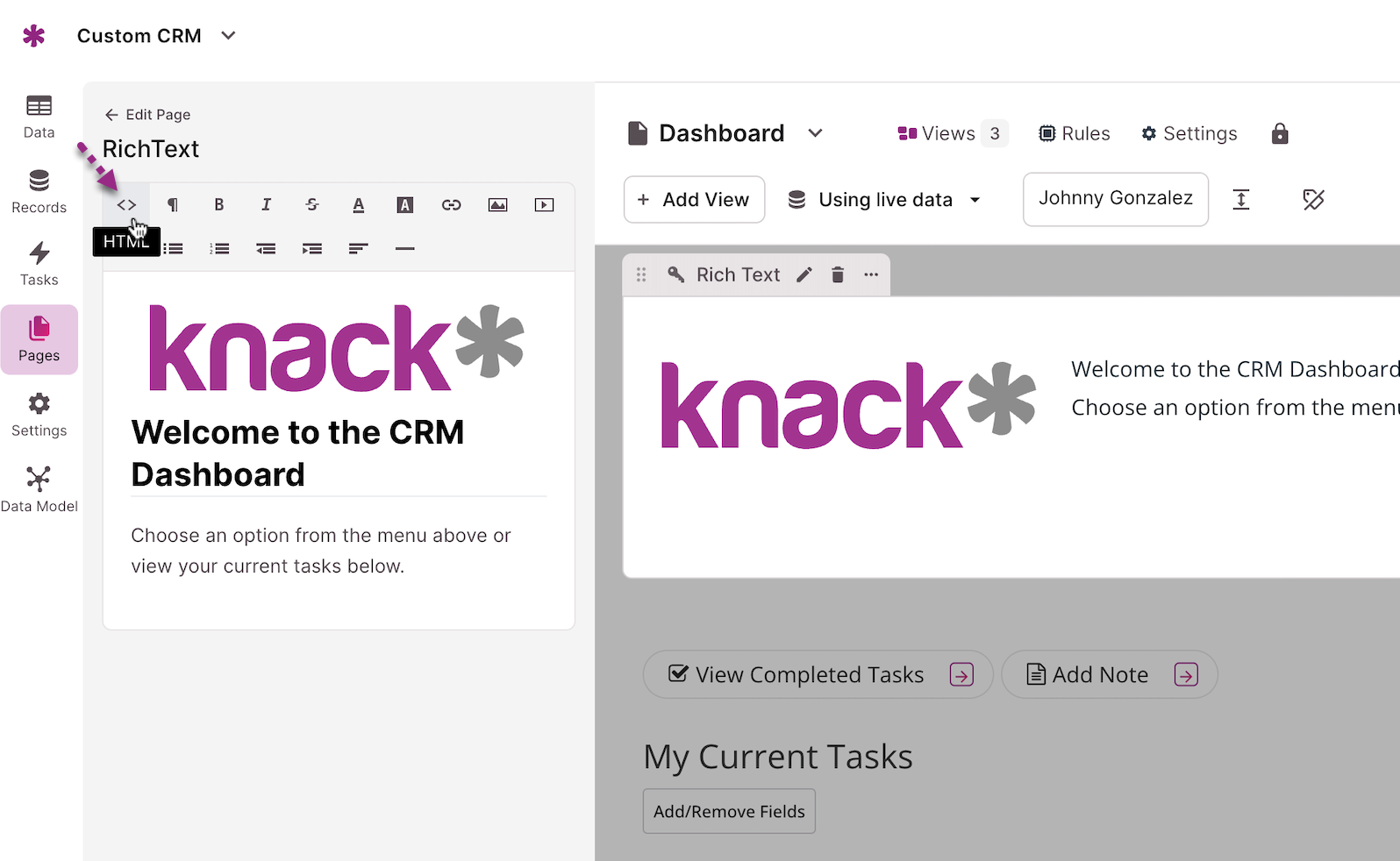Grab the Rich Text view drag handle
The image size is (1400, 861).
(x=641, y=274)
